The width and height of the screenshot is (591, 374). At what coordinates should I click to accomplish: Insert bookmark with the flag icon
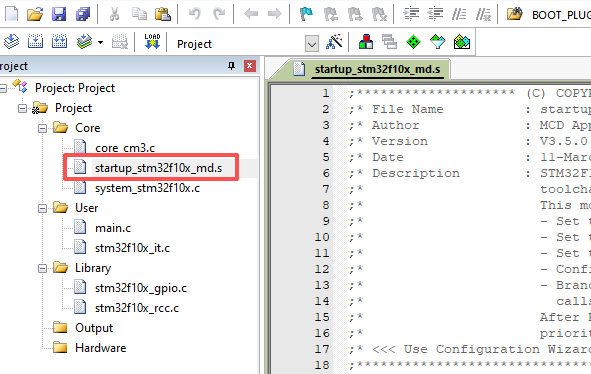(x=306, y=14)
